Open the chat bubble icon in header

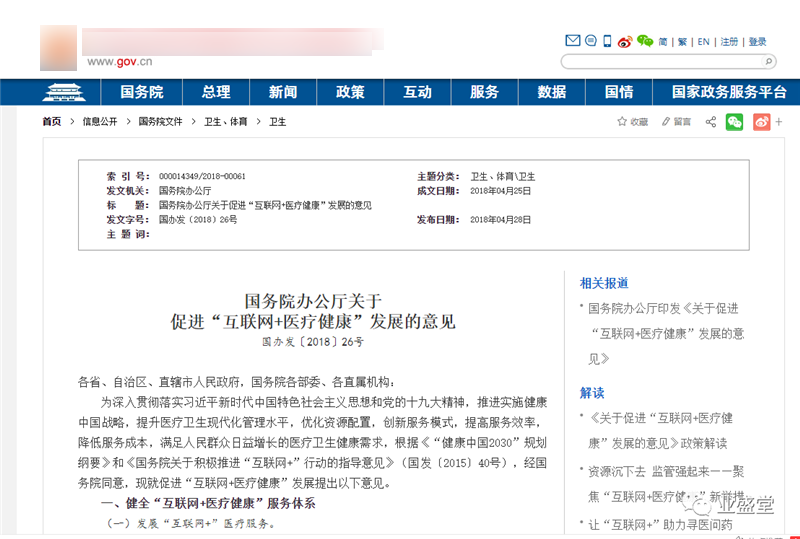pyautogui.click(x=590, y=41)
